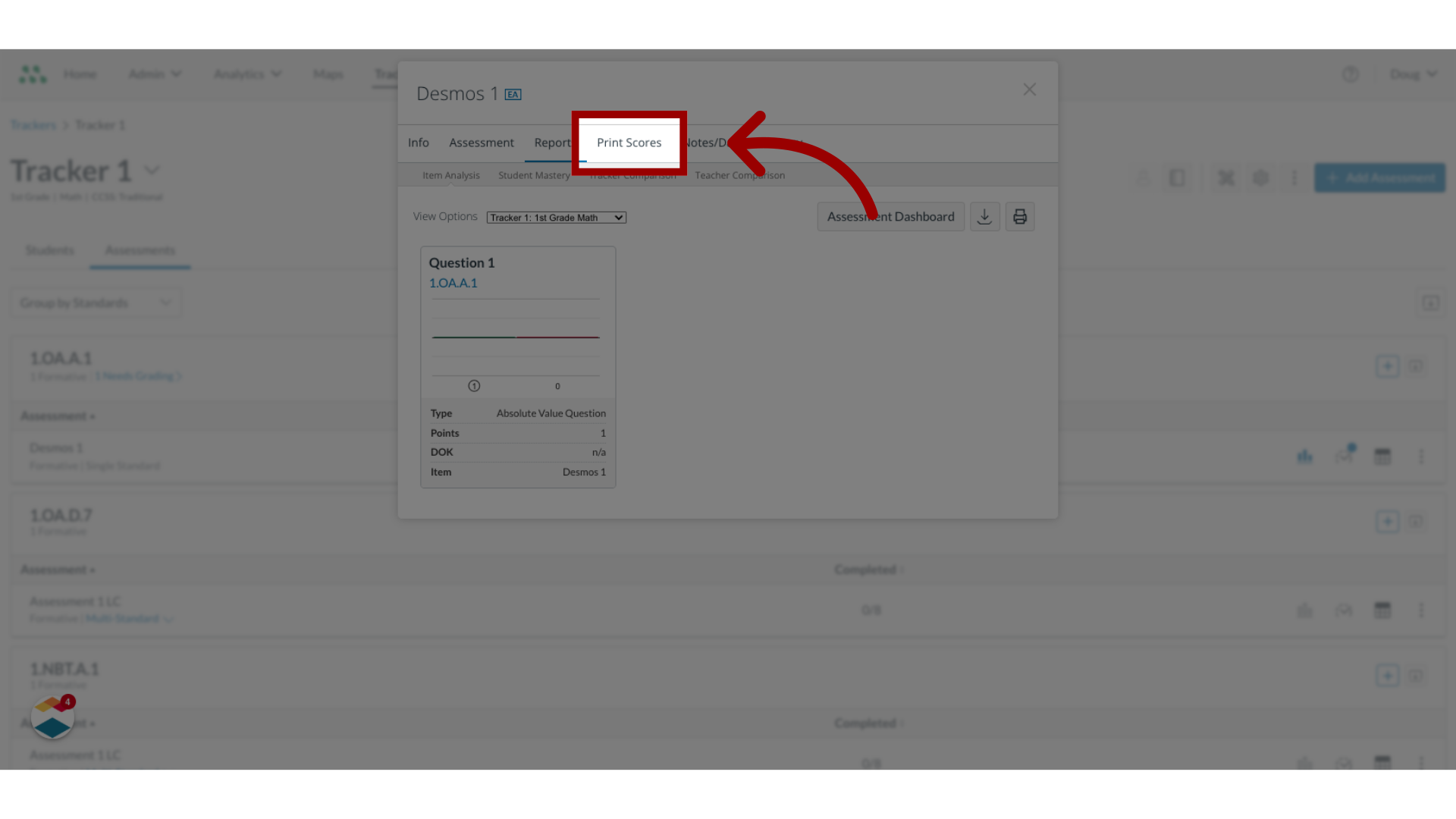The height and width of the screenshot is (819, 1456).
Task: Click the Desmos 1 item value in the card
Action: pyautogui.click(x=584, y=472)
